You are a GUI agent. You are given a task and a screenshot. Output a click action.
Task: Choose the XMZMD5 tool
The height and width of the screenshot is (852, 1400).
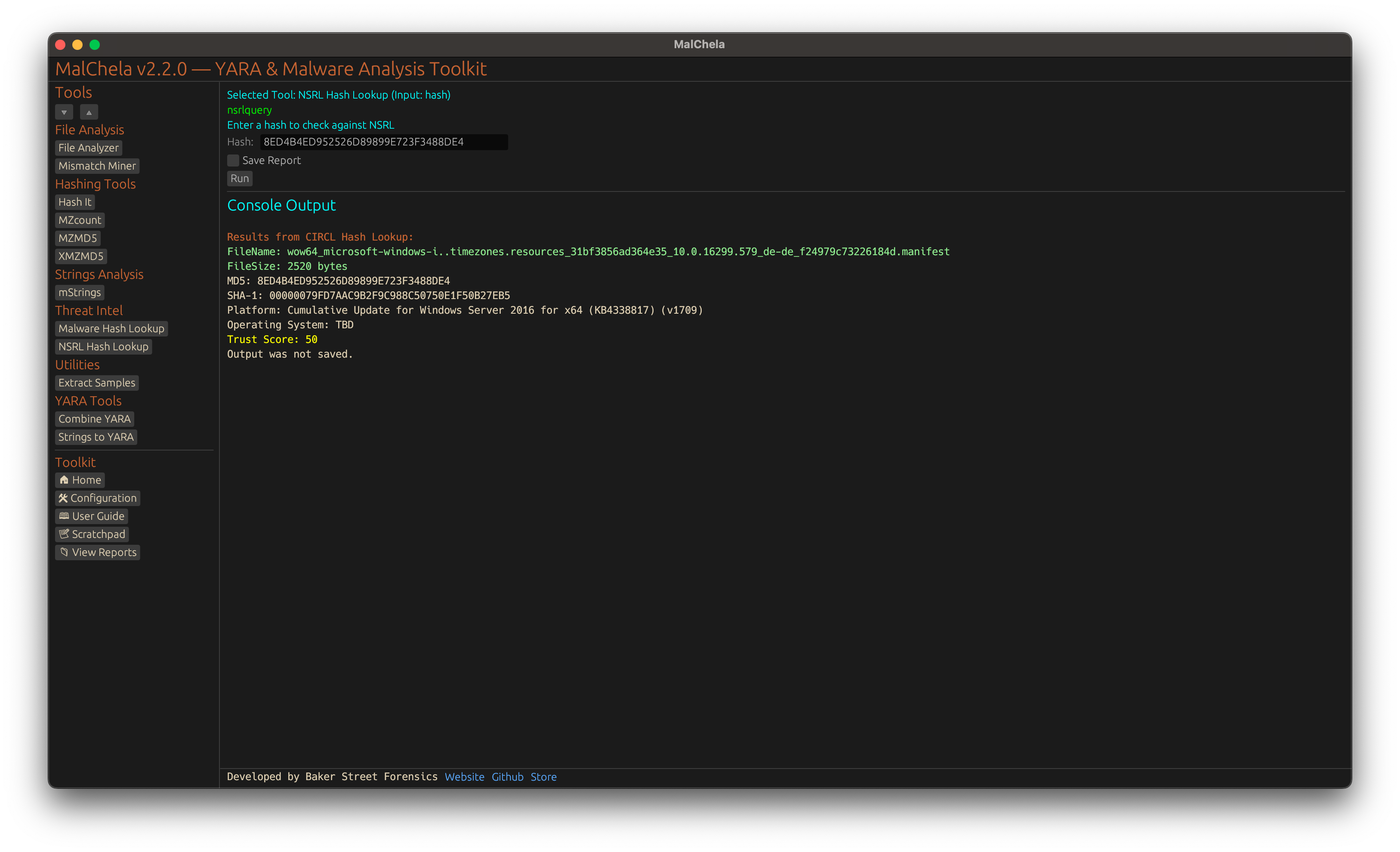(81, 256)
